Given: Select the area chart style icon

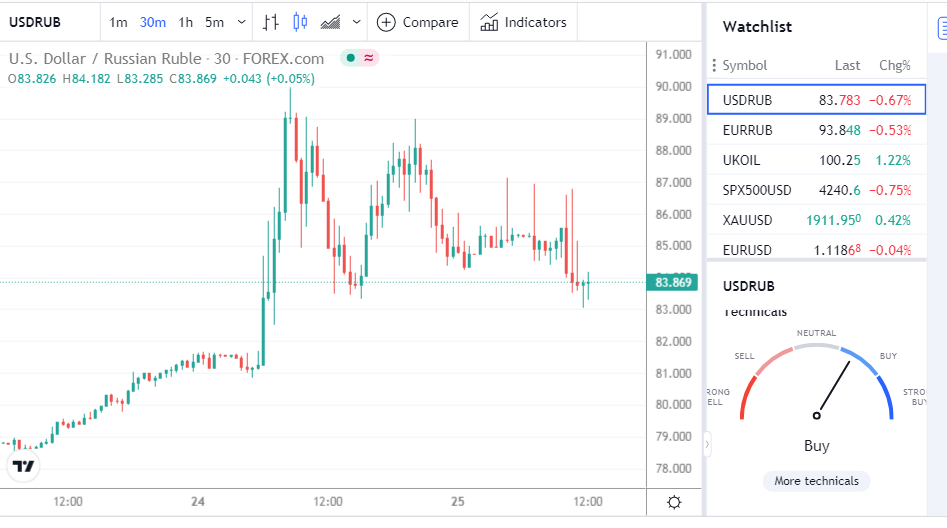Looking at the screenshot, I should tap(330, 22).
